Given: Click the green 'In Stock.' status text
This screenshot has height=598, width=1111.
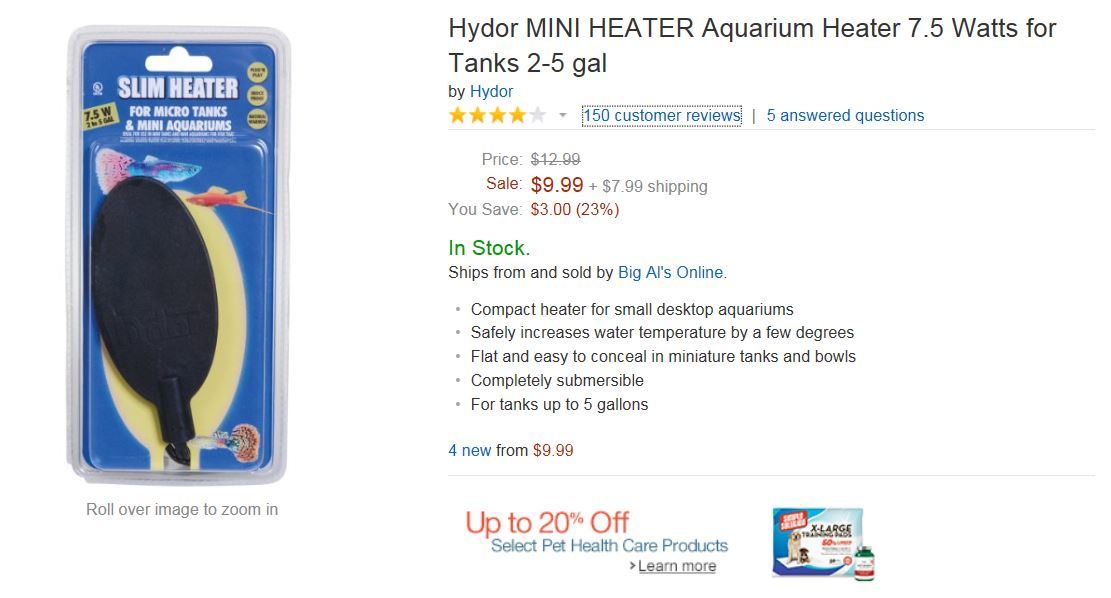Looking at the screenshot, I should [489, 248].
